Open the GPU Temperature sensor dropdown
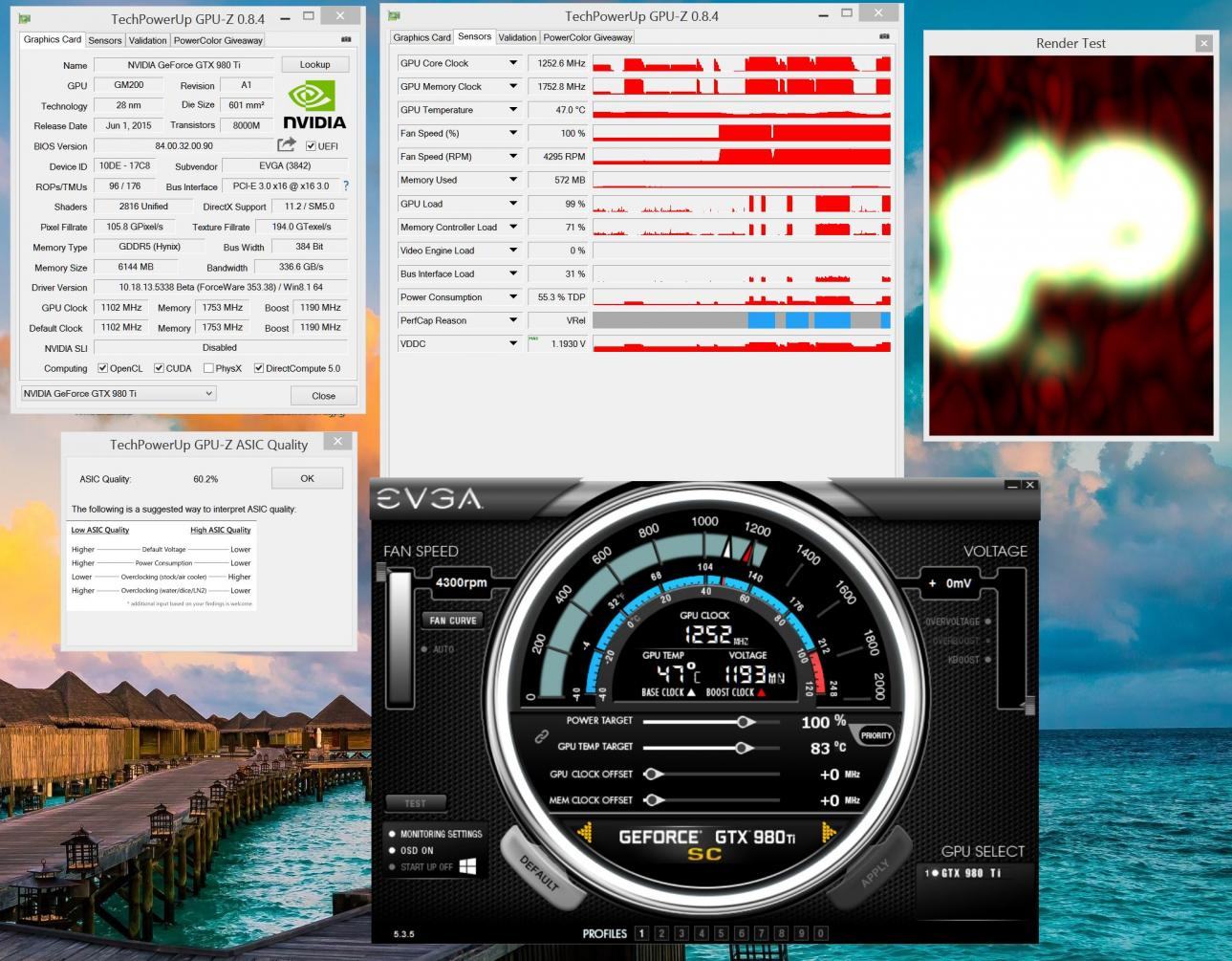Image resolution: width=1232 pixels, height=961 pixels. (x=513, y=110)
